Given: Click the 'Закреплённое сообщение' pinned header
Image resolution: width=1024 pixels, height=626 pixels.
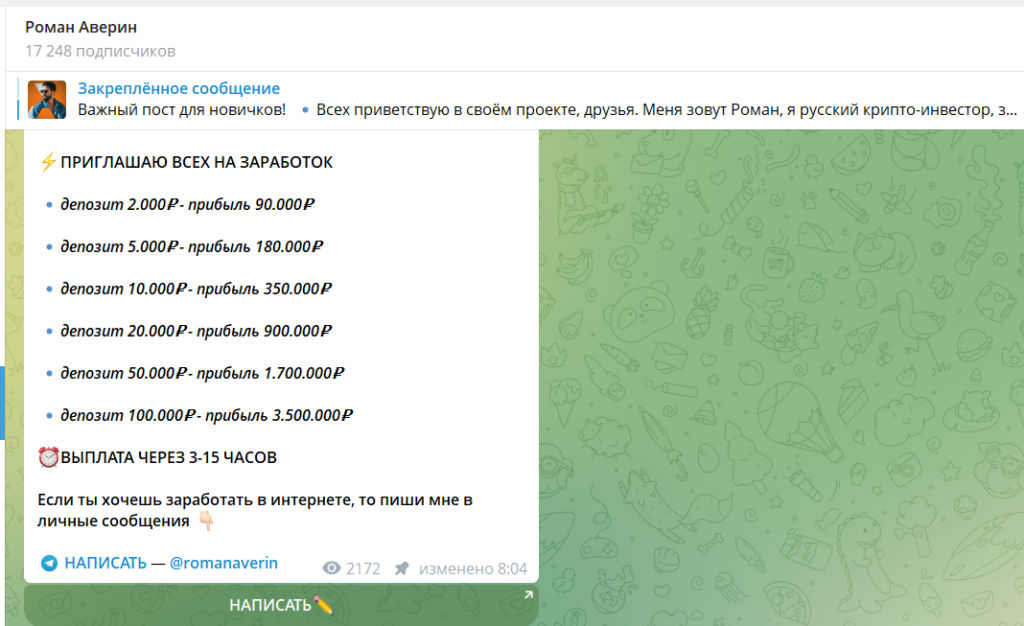Looking at the screenshot, I should point(178,88).
